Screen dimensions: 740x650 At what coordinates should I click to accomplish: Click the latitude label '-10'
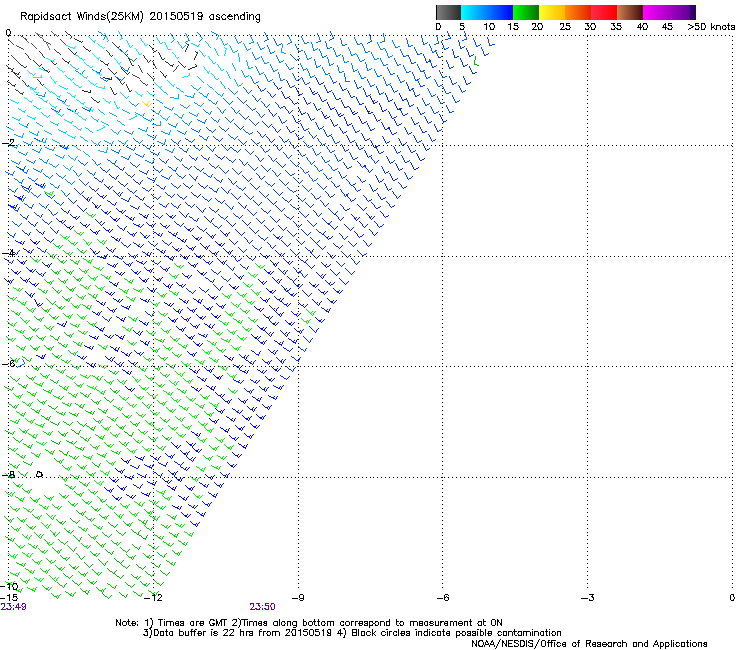pos(9,586)
